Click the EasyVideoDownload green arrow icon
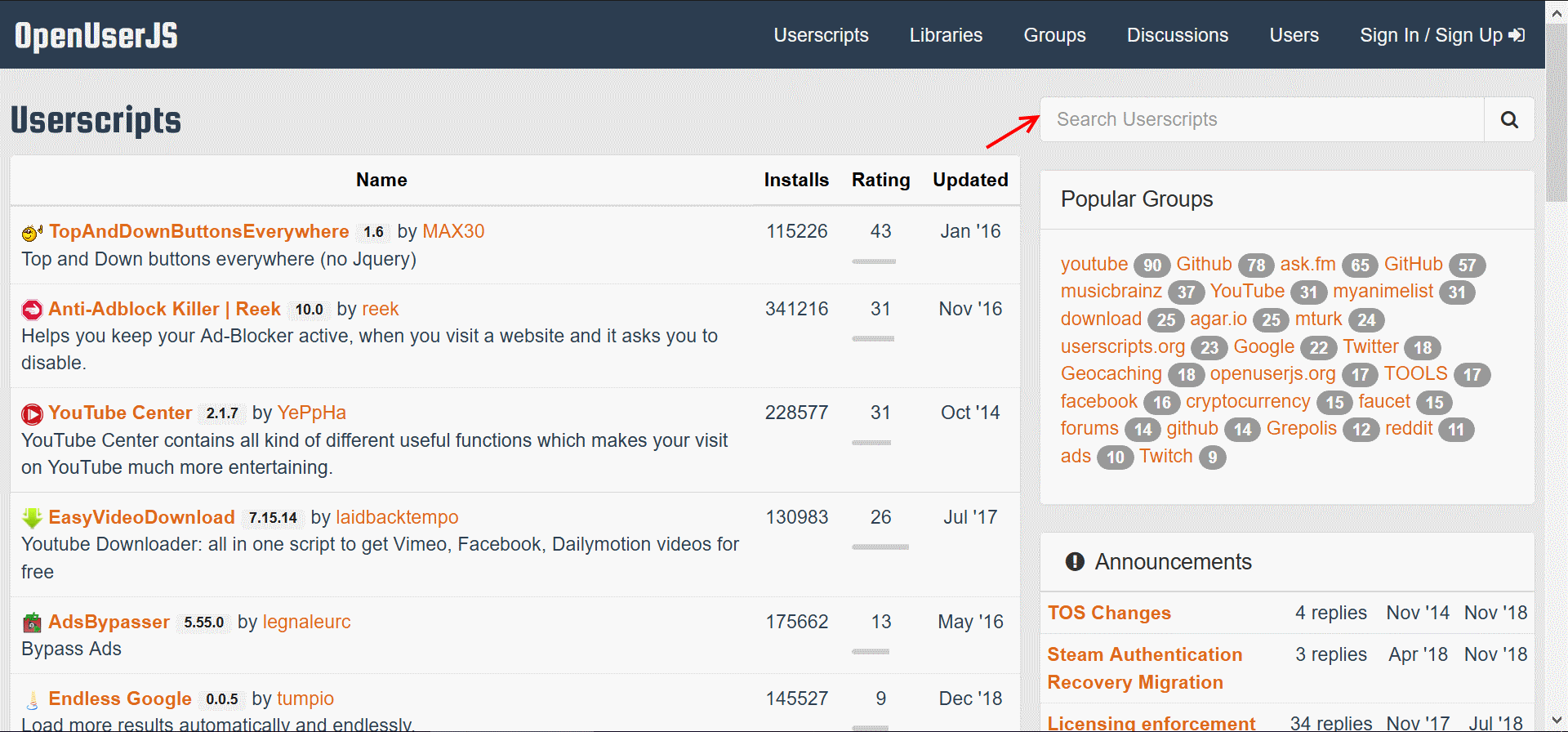The height and width of the screenshot is (732, 1568). [32, 518]
